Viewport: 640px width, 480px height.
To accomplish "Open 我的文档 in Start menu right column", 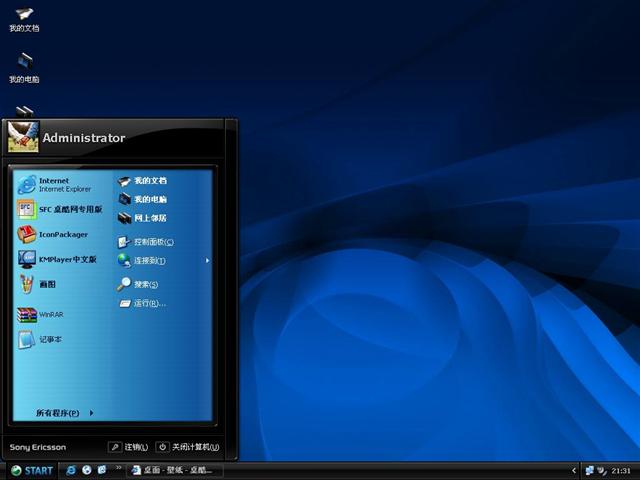I will point(150,181).
